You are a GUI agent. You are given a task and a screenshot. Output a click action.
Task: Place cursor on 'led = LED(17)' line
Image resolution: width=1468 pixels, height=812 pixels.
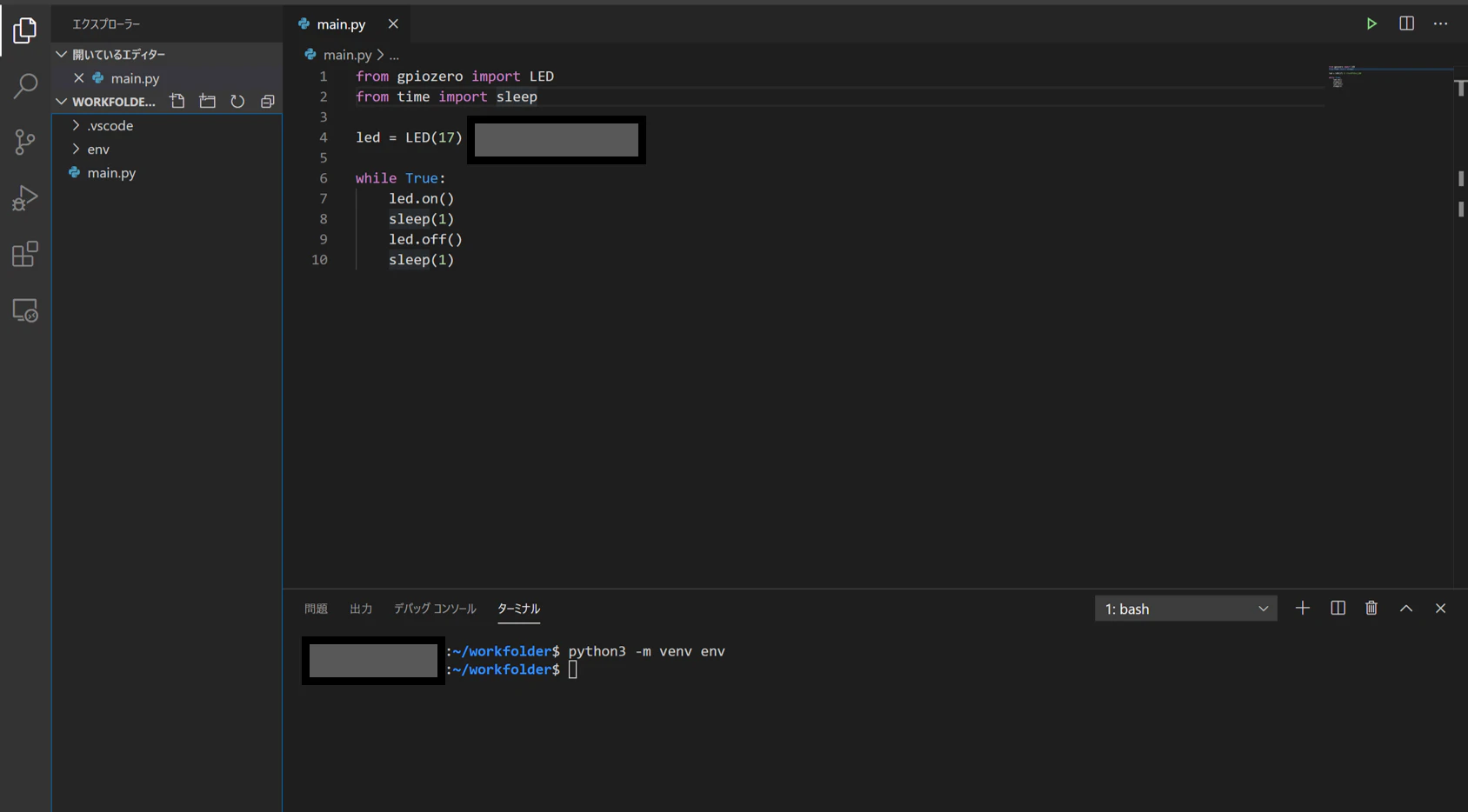[x=409, y=137]
